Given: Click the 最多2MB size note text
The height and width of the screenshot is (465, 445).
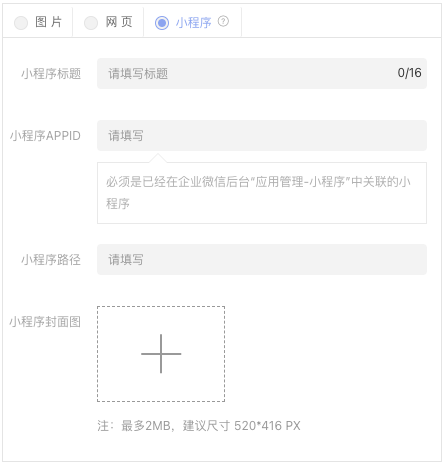Looking at the screenshot, I should [x=199, y=426].
